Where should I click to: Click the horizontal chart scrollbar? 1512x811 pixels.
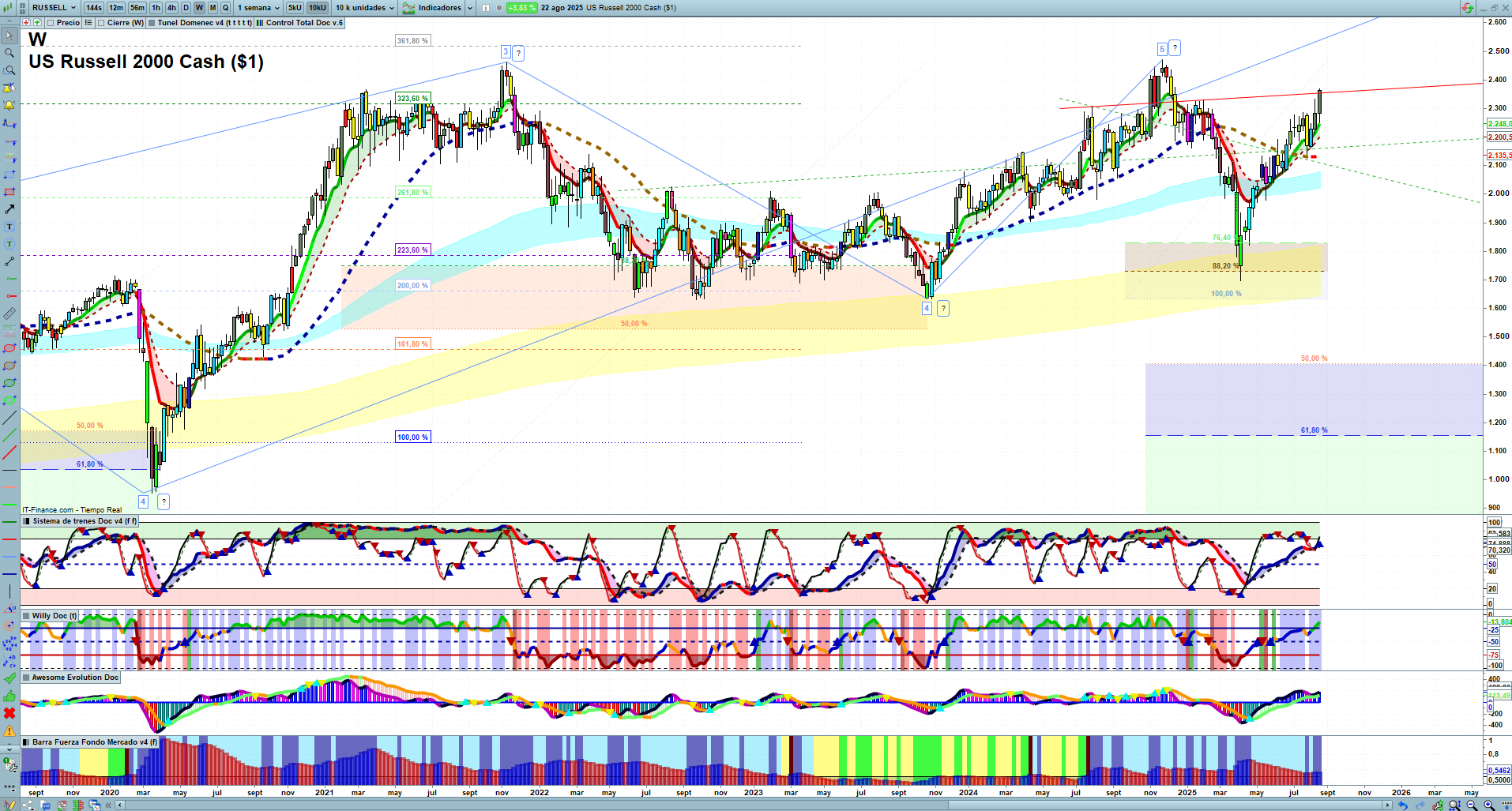(x=750, y=805)
